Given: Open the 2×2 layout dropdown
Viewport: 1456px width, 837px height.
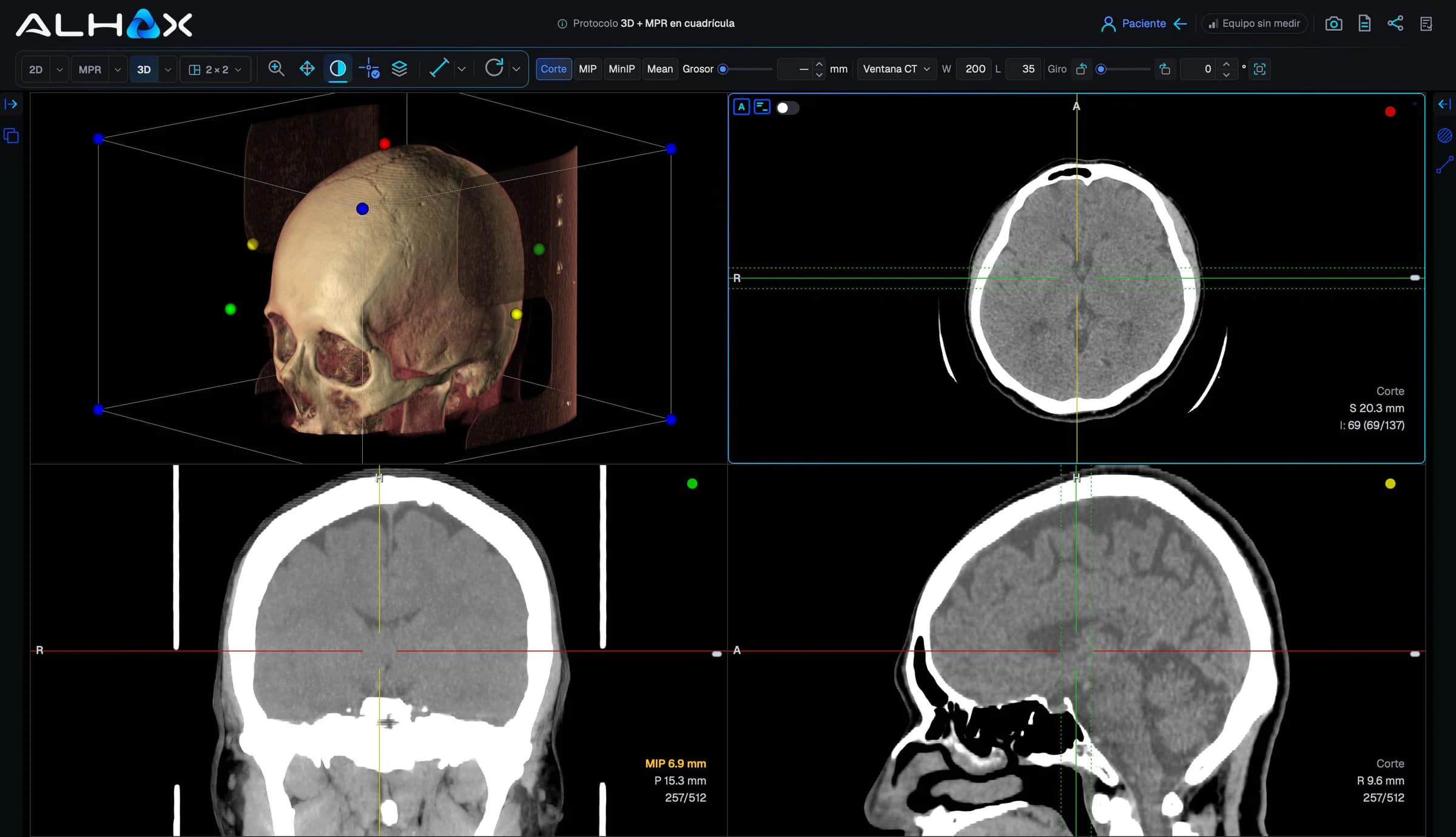Looking at the screenshot, I should pos(215,70).
